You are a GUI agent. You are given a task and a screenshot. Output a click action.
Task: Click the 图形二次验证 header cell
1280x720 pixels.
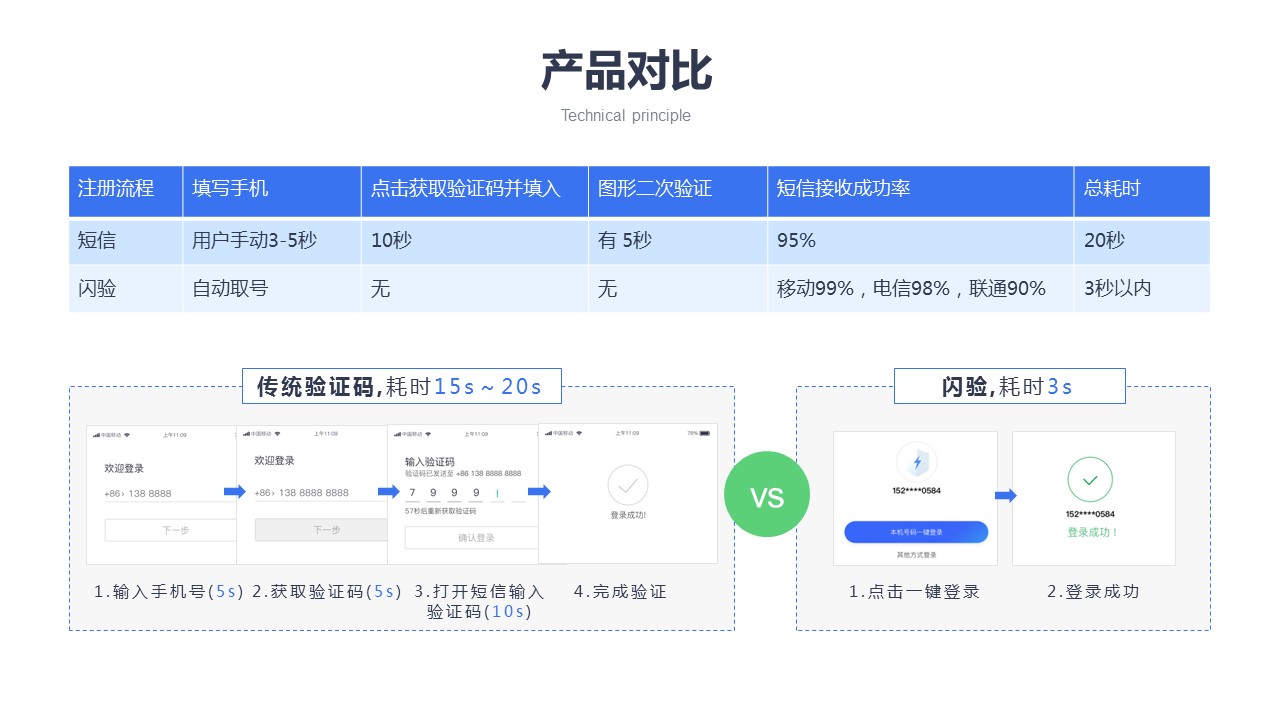coord(678,191)
